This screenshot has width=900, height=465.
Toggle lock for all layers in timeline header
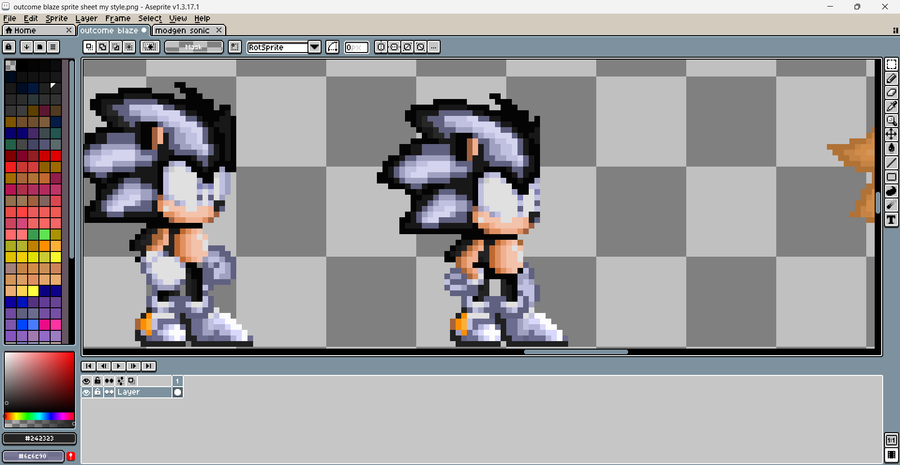(x=98, y=381)
